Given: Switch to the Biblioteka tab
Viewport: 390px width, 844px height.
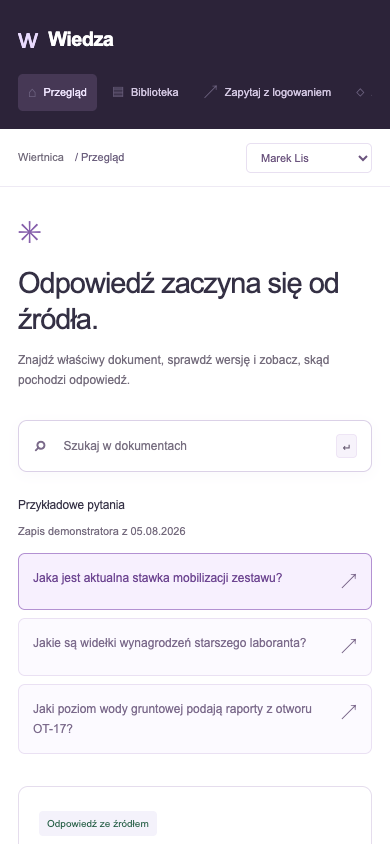Looking at the screenshot, I should click(x=145, y=93).
